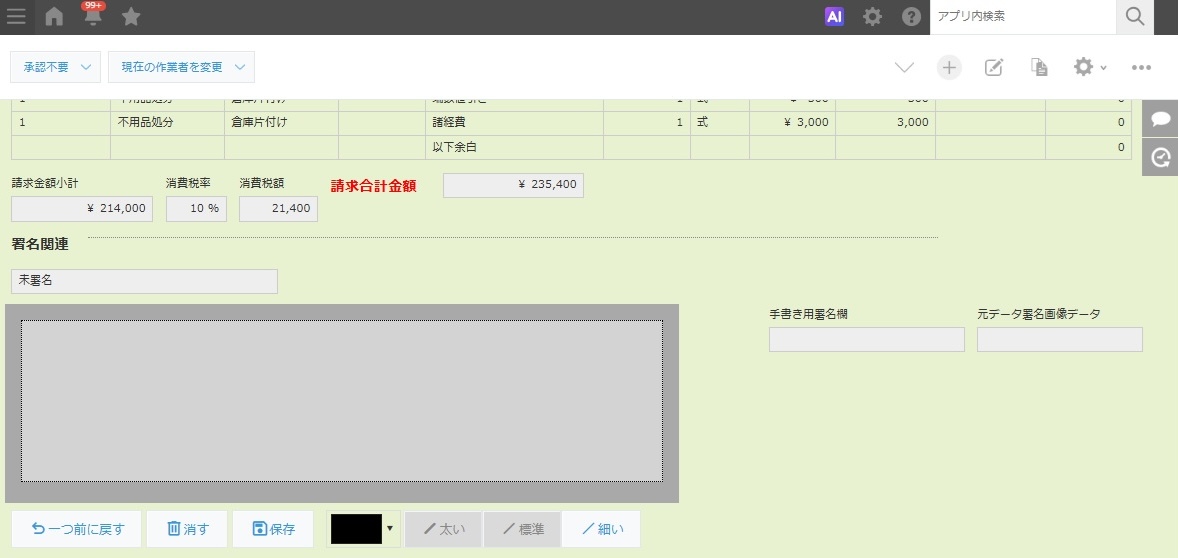The width and height of the screenshot is (1178, 558).
Task: Edit the record with pencil icon
Action: click(x=993, y=68)
